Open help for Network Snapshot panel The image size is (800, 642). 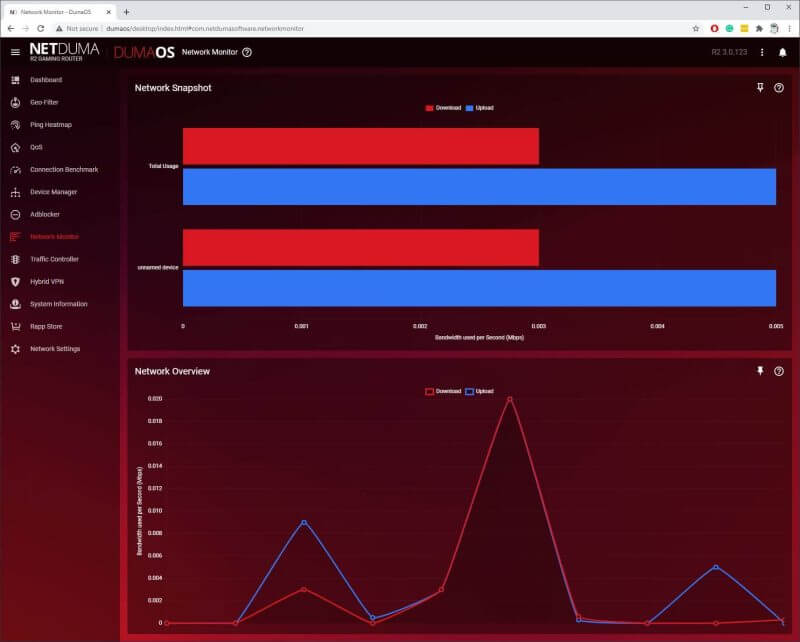779,88
